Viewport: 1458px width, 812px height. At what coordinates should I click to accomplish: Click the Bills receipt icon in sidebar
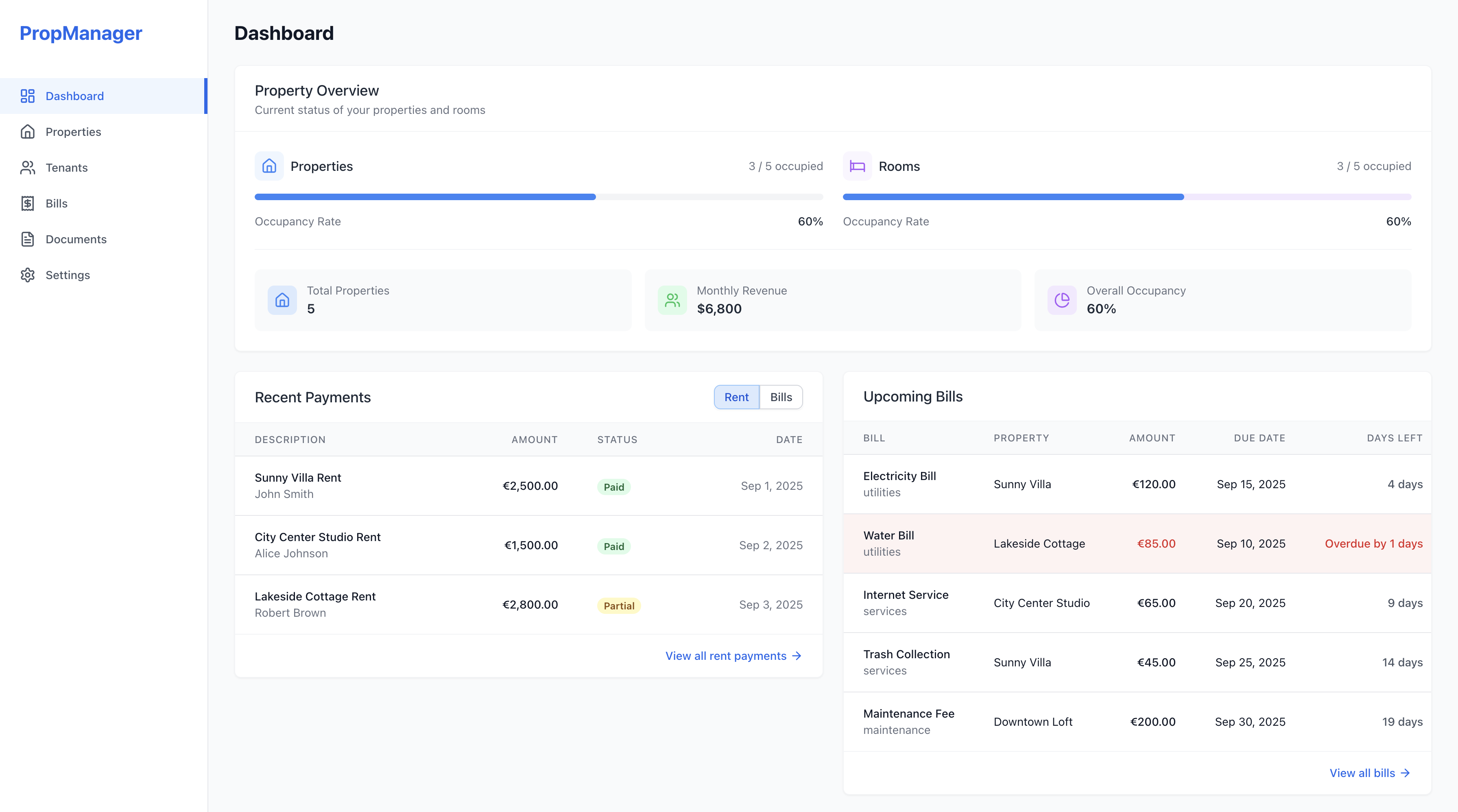tap(27, 203)
